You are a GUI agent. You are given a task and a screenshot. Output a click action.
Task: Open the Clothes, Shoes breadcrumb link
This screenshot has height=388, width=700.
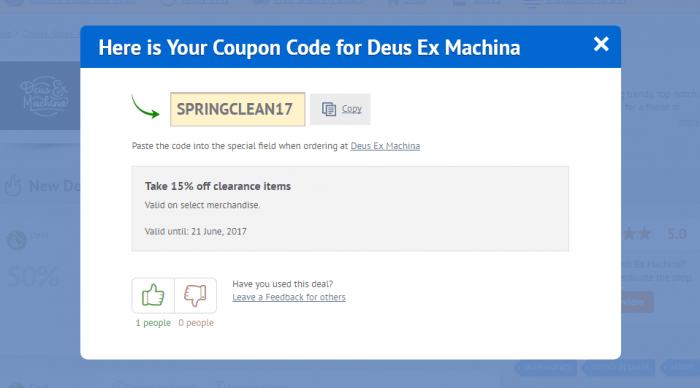50,33
